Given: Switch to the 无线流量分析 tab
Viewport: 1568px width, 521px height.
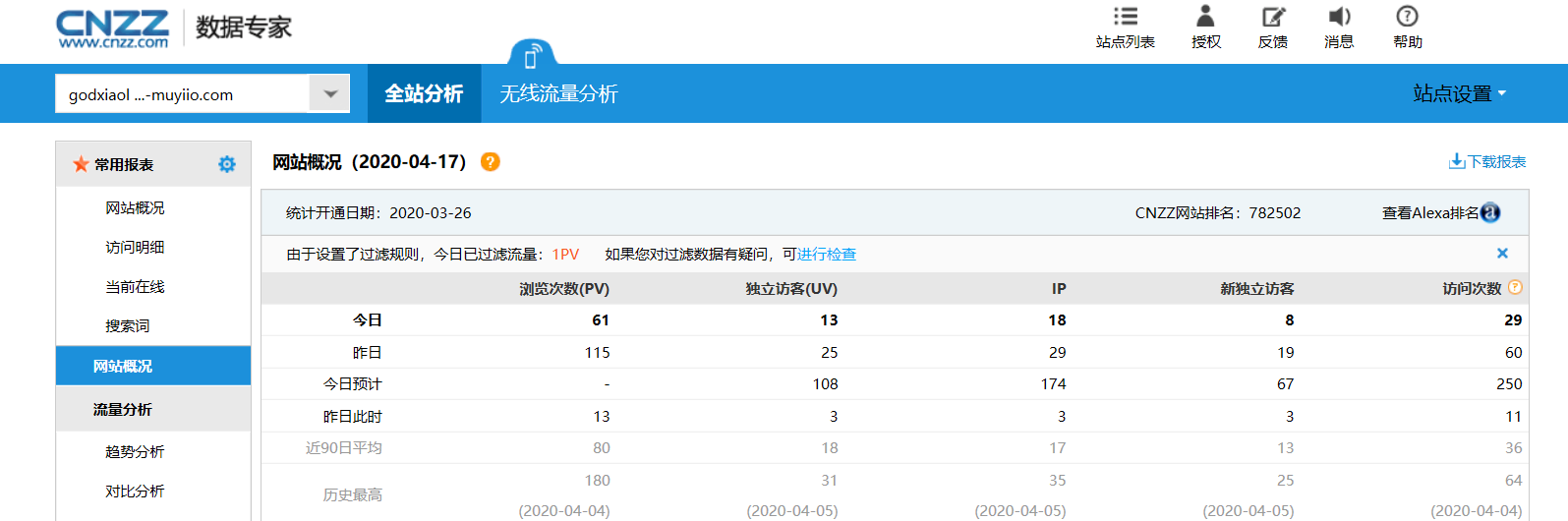Looking at the screenshot, I should click(558, 93).
